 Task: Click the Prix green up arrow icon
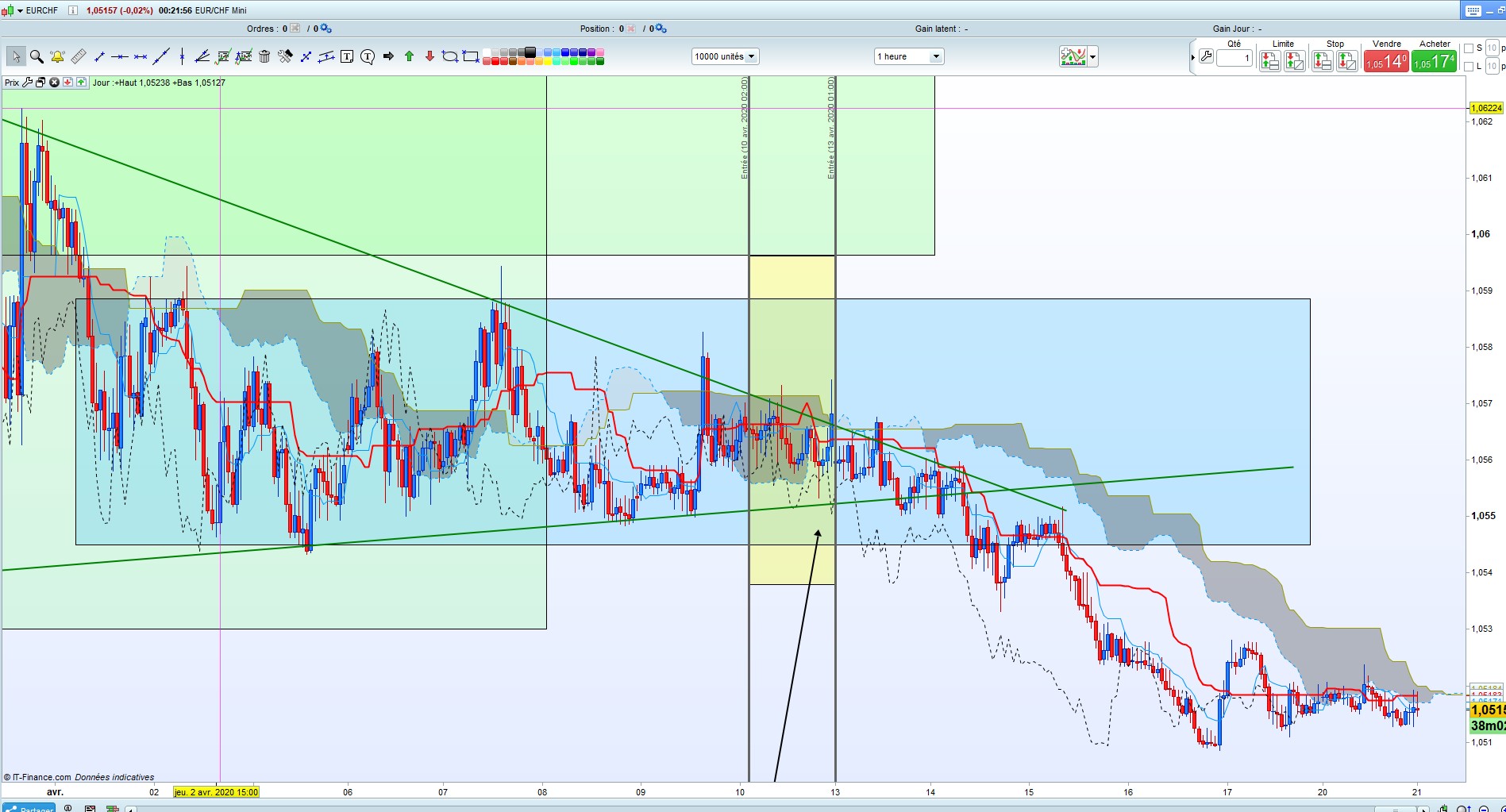point(81,83)
